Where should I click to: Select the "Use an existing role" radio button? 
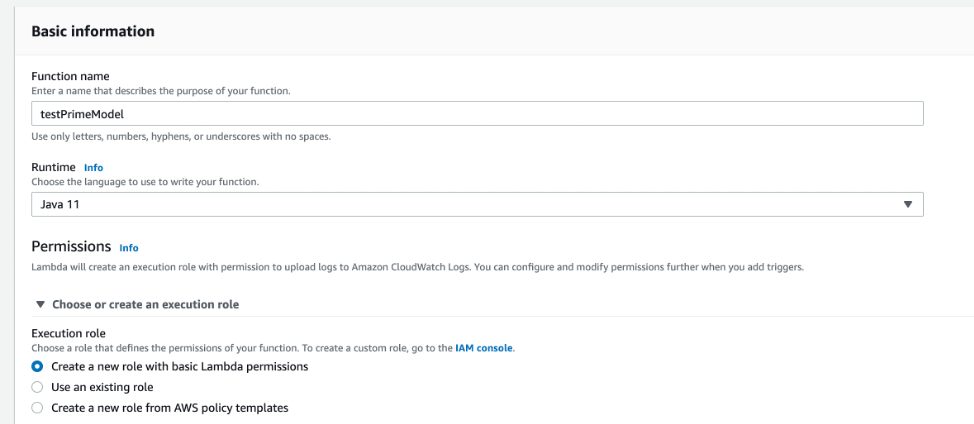coord(38,387)
